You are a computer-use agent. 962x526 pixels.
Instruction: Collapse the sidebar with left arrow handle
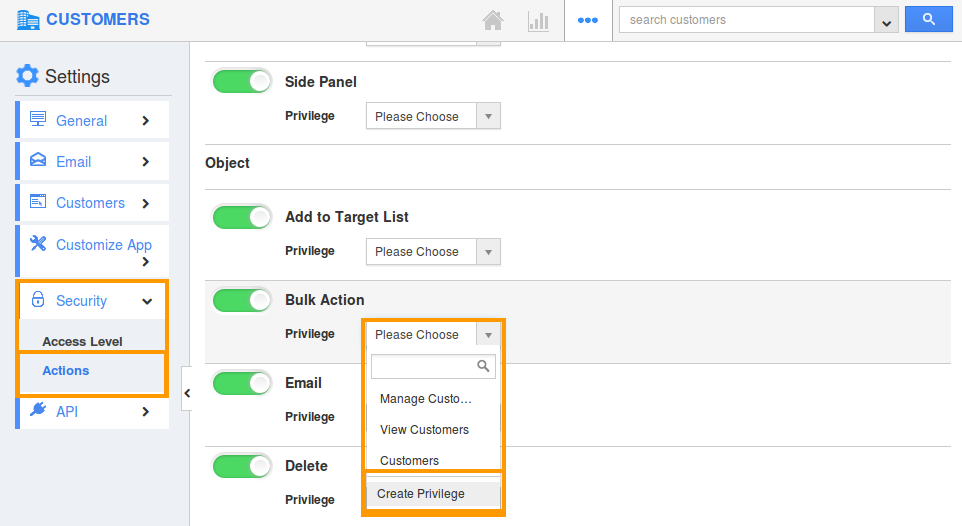187,393
